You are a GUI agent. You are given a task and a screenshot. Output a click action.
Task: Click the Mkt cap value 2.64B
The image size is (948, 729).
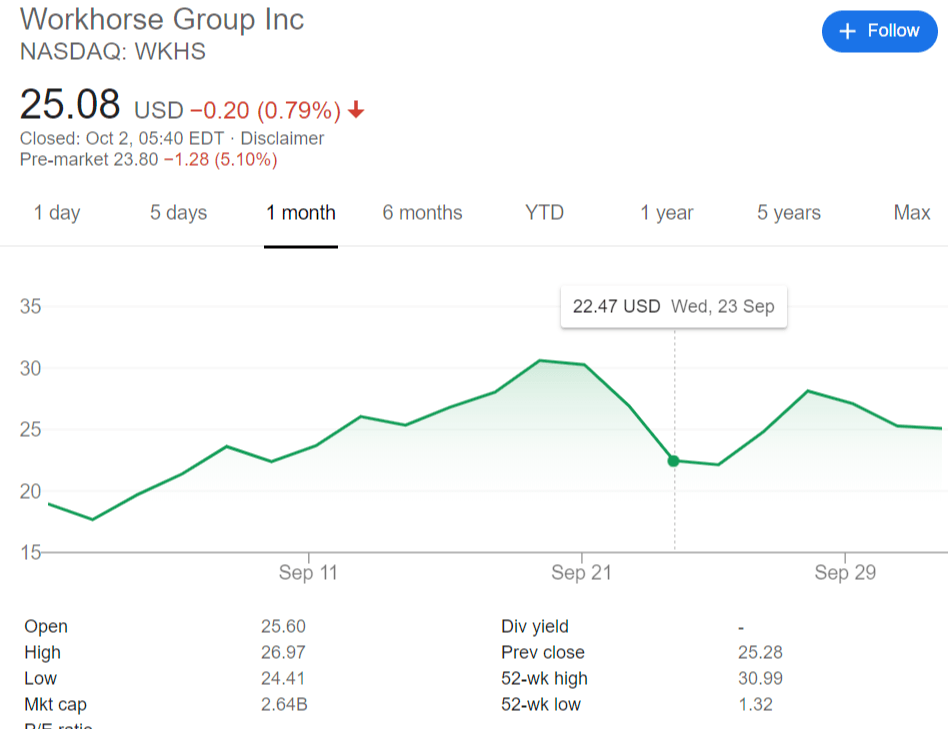[x=284, y=704]
